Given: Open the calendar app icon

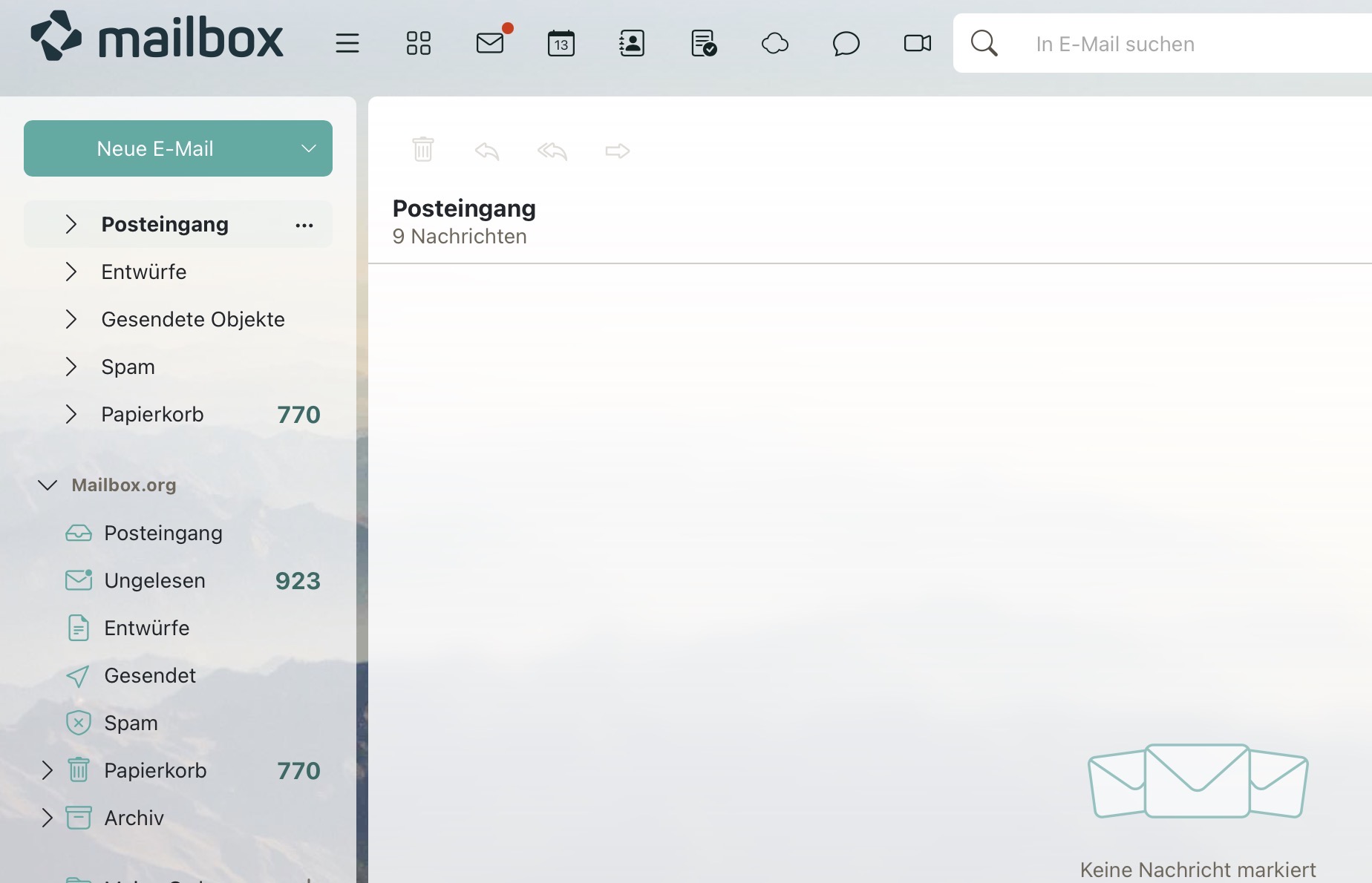Looking at the screenshot, I should click(561, 44).
